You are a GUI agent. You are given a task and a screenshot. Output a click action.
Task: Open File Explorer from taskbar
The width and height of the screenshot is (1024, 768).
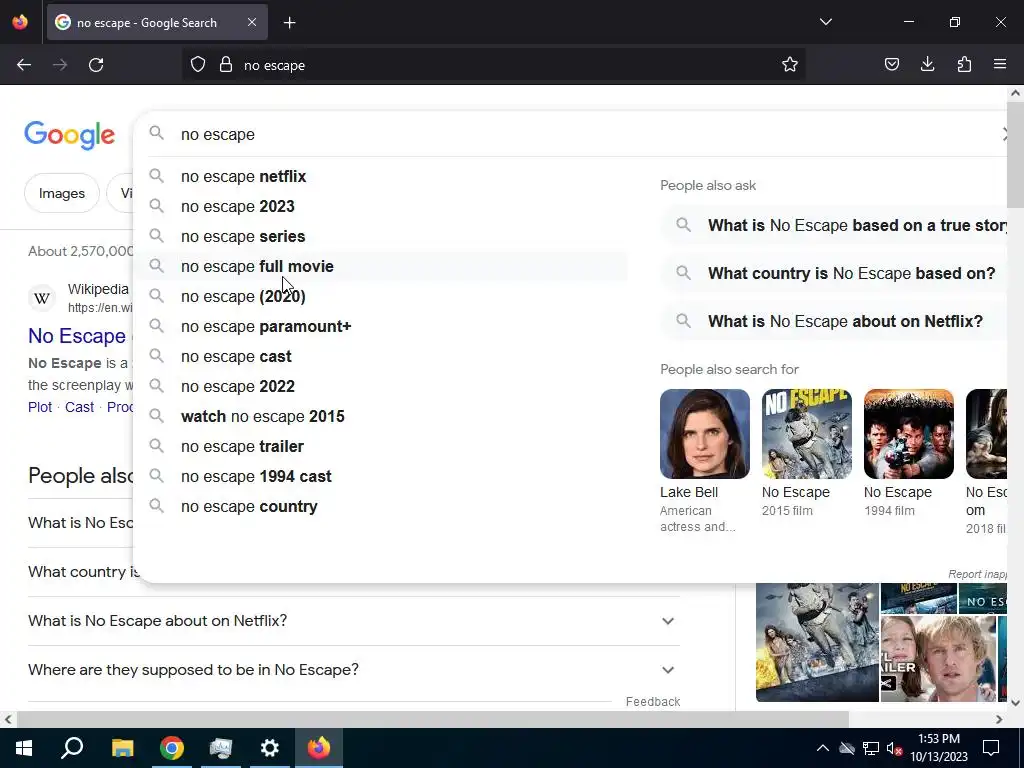pos(122,748)
